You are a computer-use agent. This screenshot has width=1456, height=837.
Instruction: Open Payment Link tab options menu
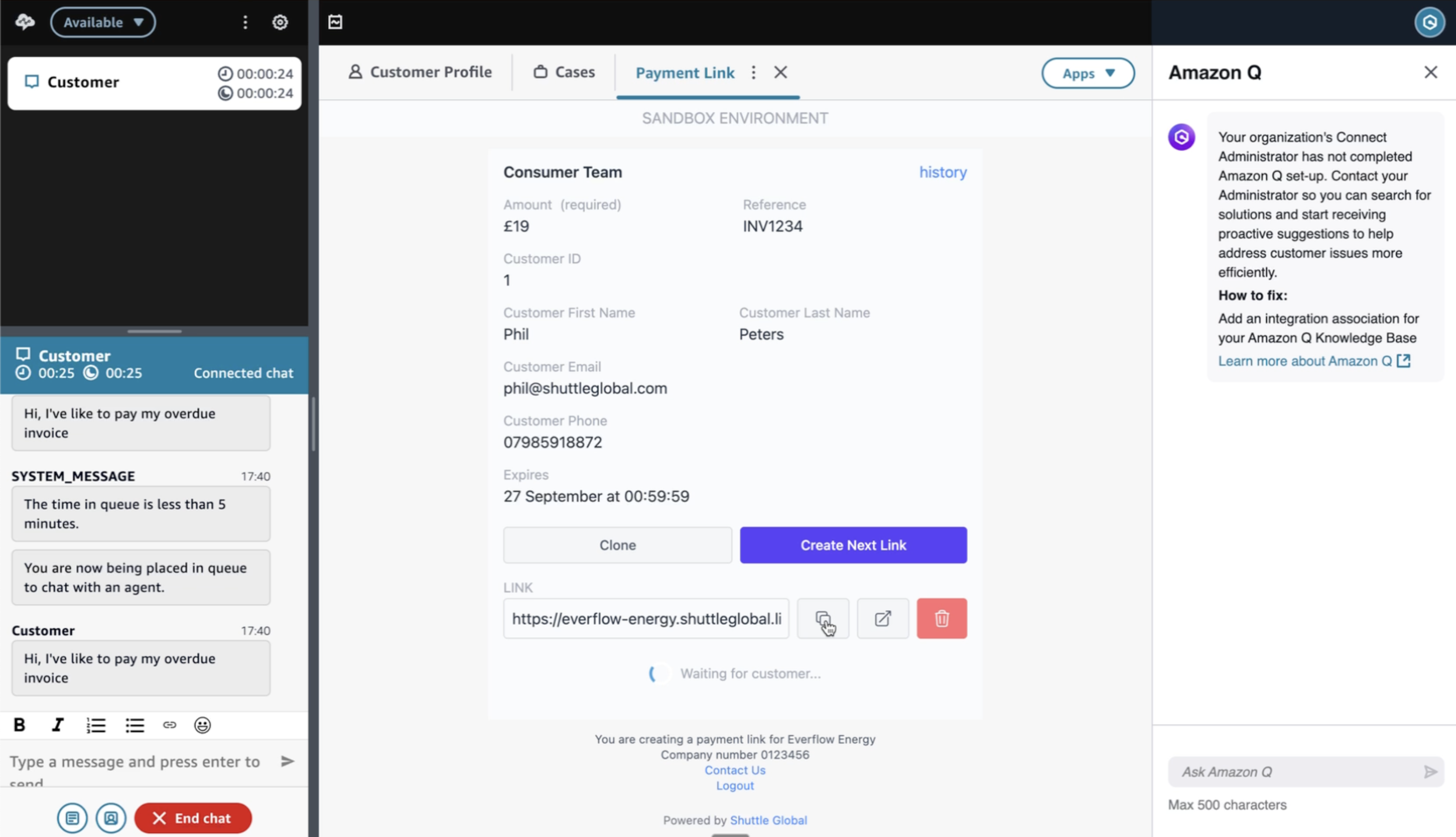point(753,72)
